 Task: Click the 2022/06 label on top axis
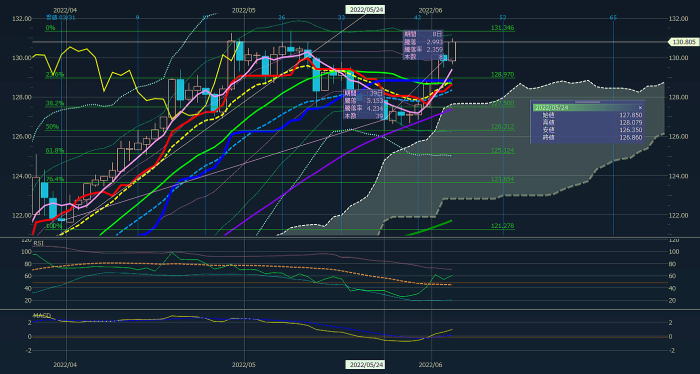pyautogui.click(x=431, y=10)
